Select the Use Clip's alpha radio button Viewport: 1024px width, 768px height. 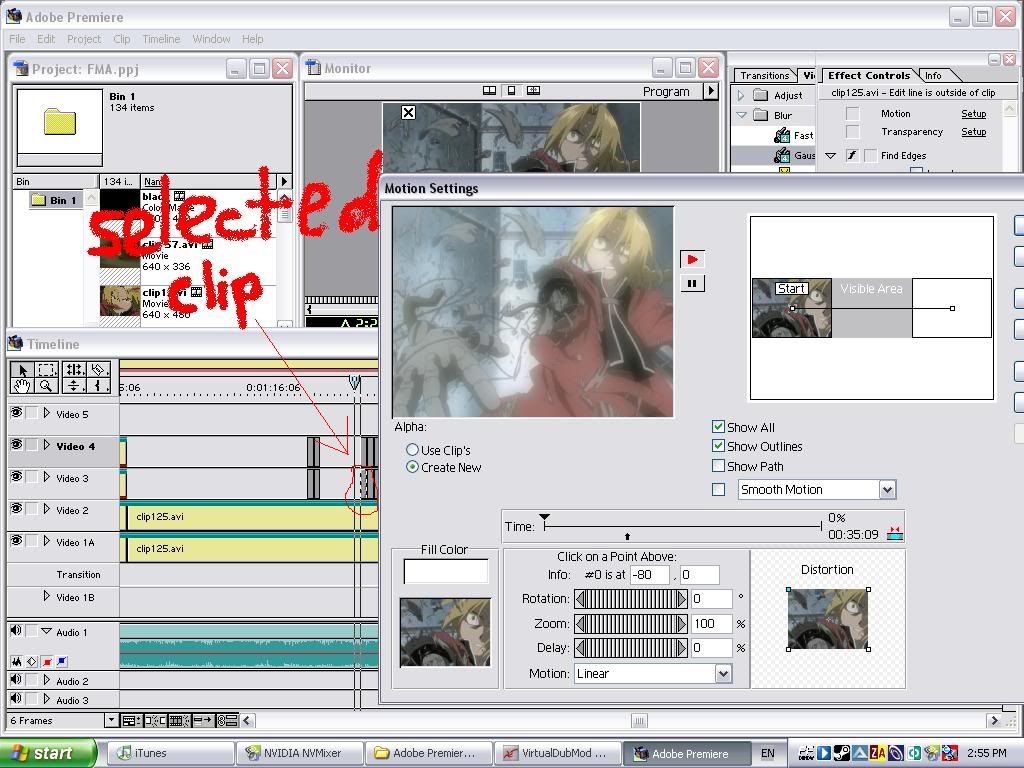[412, 450]
